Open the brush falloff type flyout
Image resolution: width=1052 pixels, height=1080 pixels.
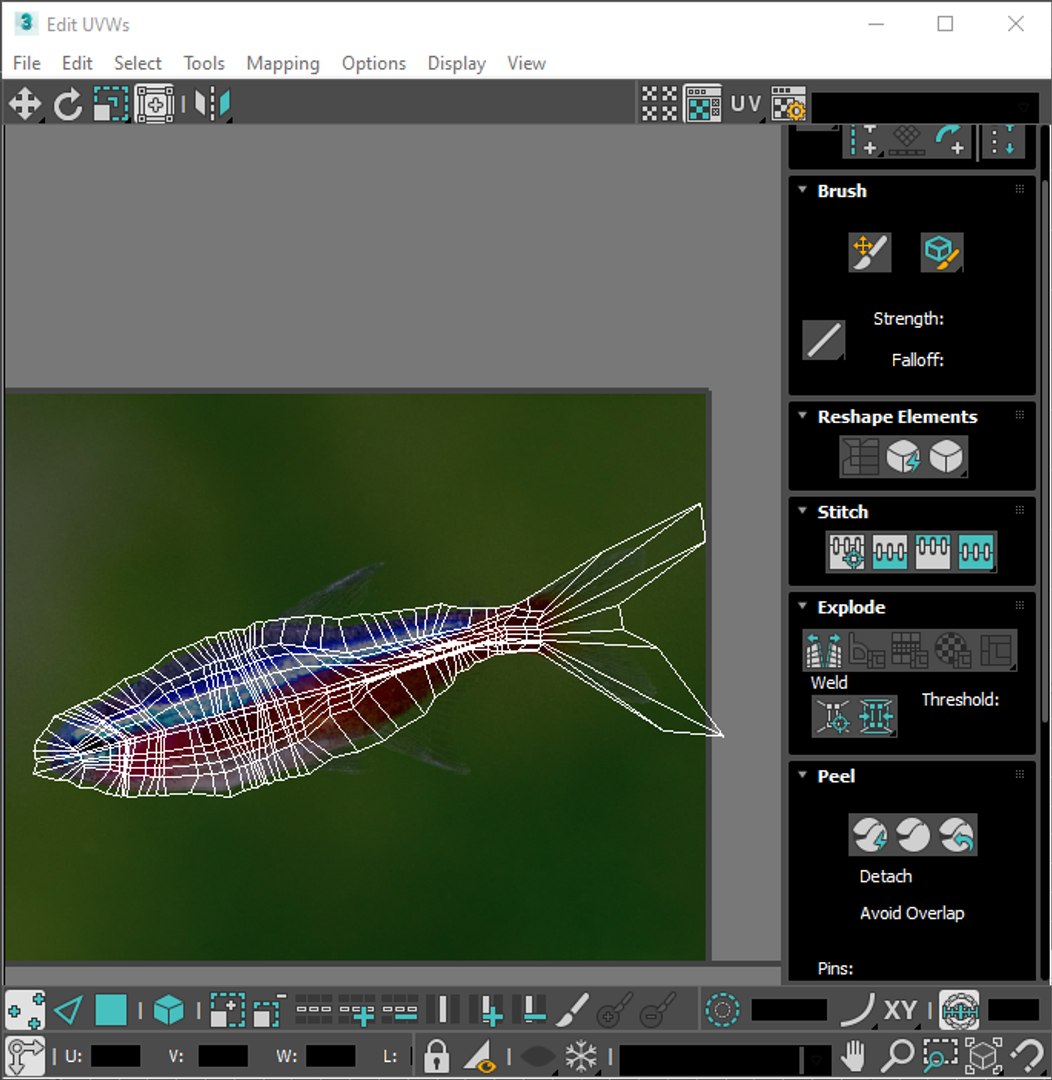(x=824, y=340)
